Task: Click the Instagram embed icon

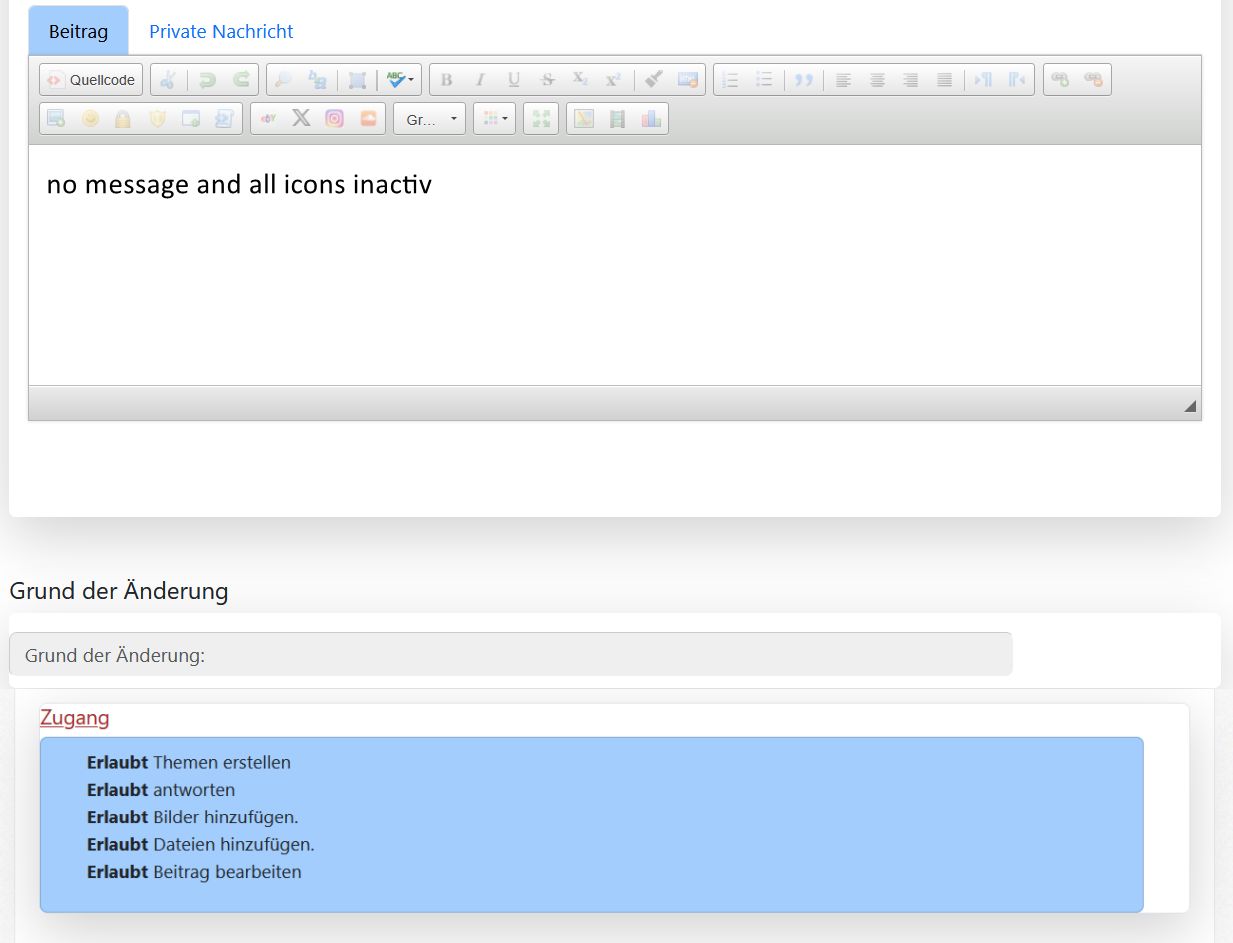Action: (x=335, y=119)
